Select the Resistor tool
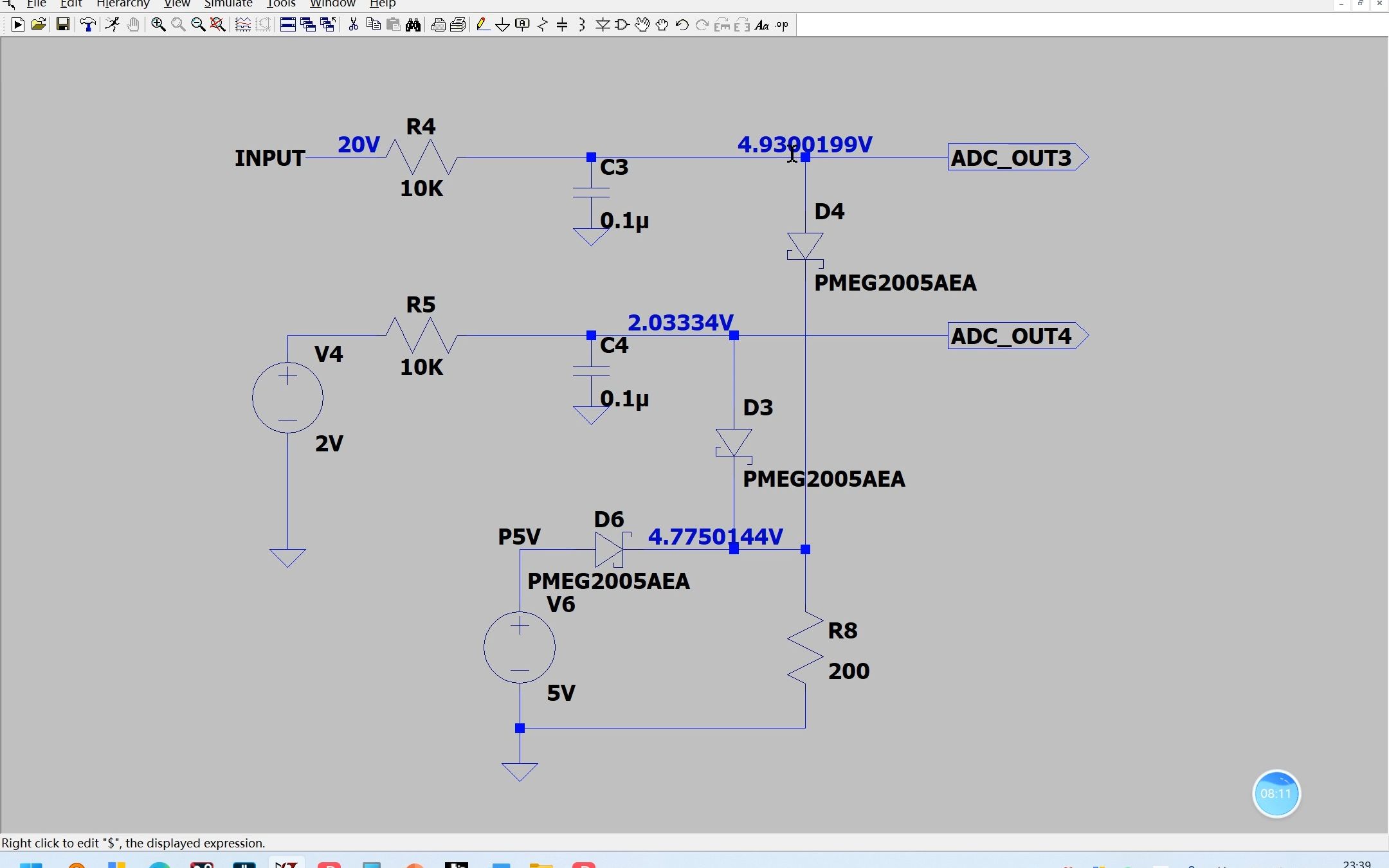 click(542, 25)
